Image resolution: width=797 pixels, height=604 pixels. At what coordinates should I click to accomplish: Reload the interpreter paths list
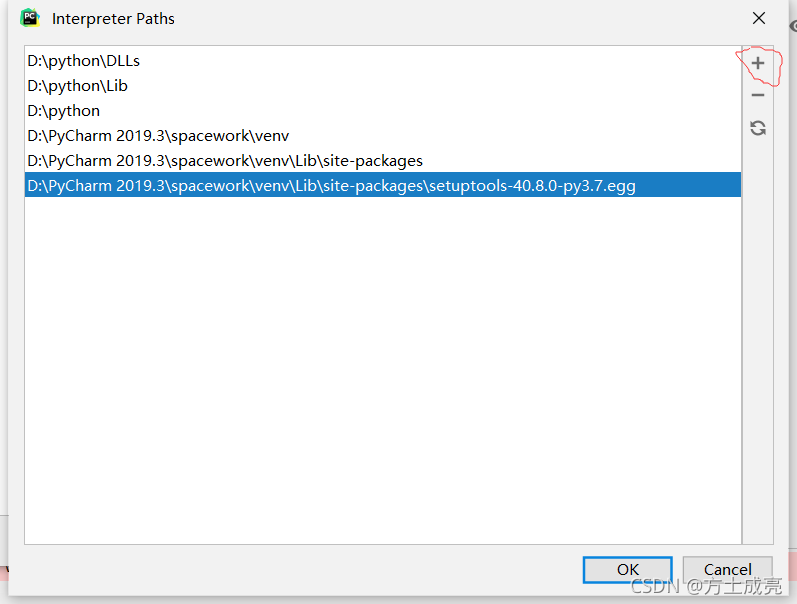click(x=758, y=128)
